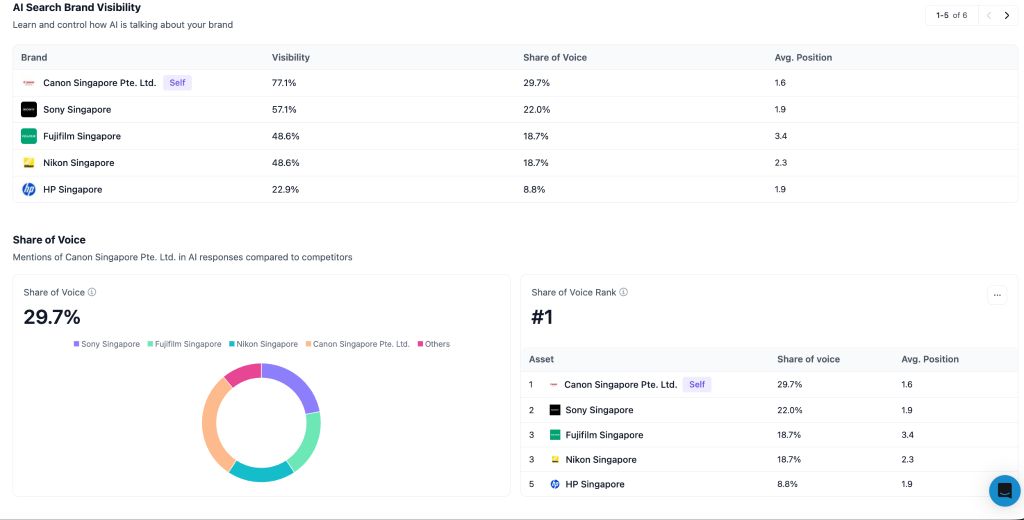This screenshot has width=1024, height=520.
Task: Select Sony Singapore in rank table
Action: (600, 410)
